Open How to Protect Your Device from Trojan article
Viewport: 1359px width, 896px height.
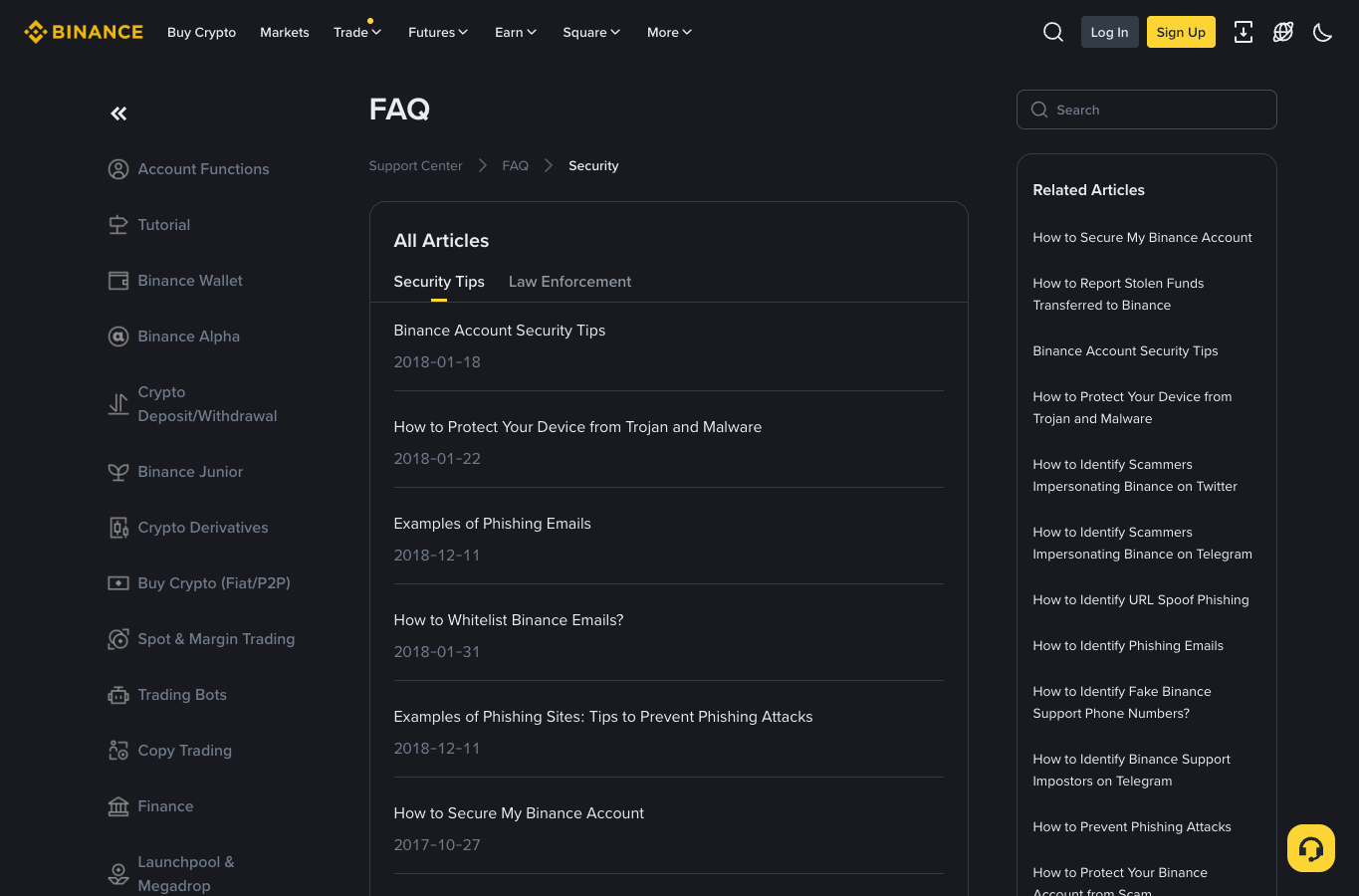pyautogui.click(x=577, y=427)
